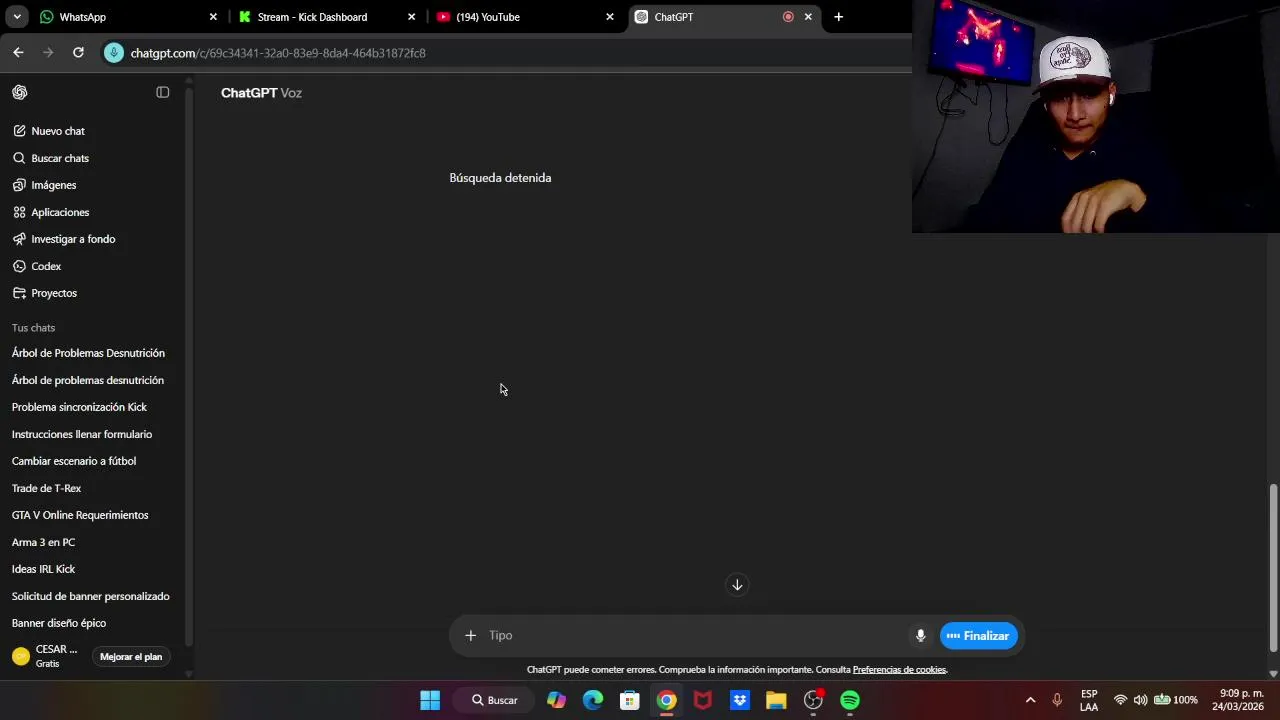Screen dimensions: 1280x720
Task: Open chat Instrucciones llenar formulario
Action: [82, 434]
